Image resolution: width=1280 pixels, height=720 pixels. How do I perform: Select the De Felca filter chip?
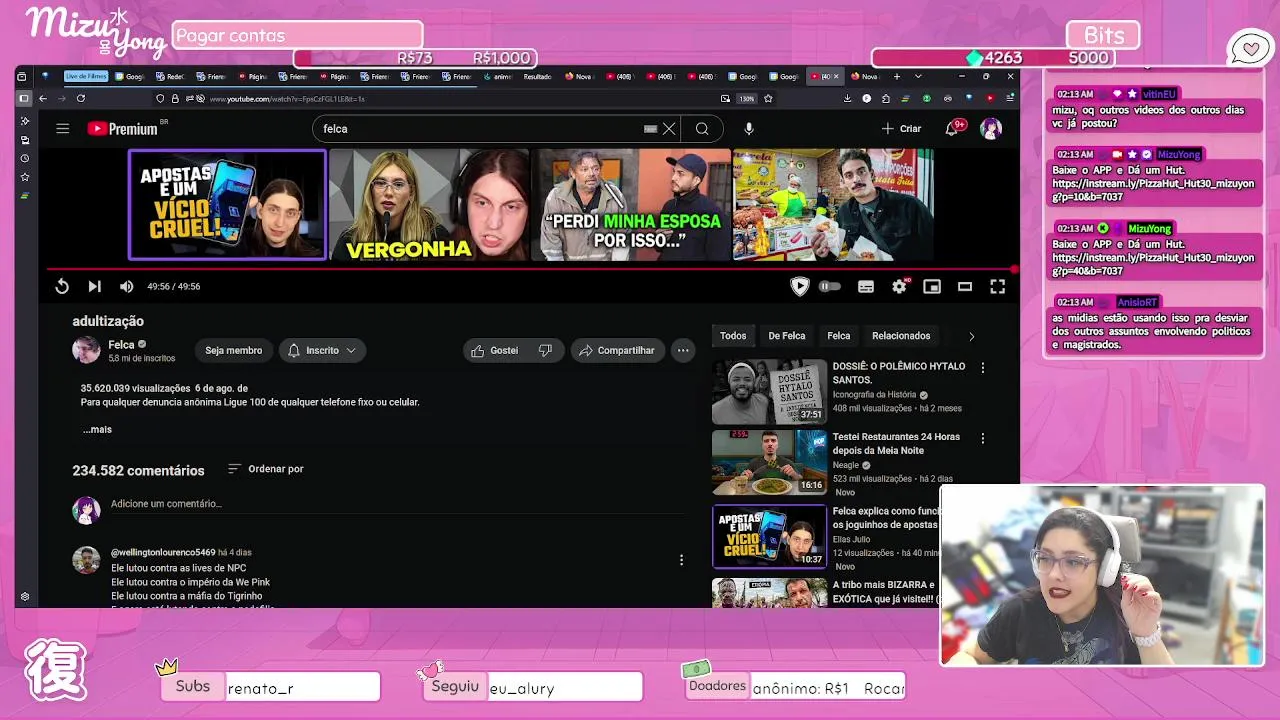point(787,336)
